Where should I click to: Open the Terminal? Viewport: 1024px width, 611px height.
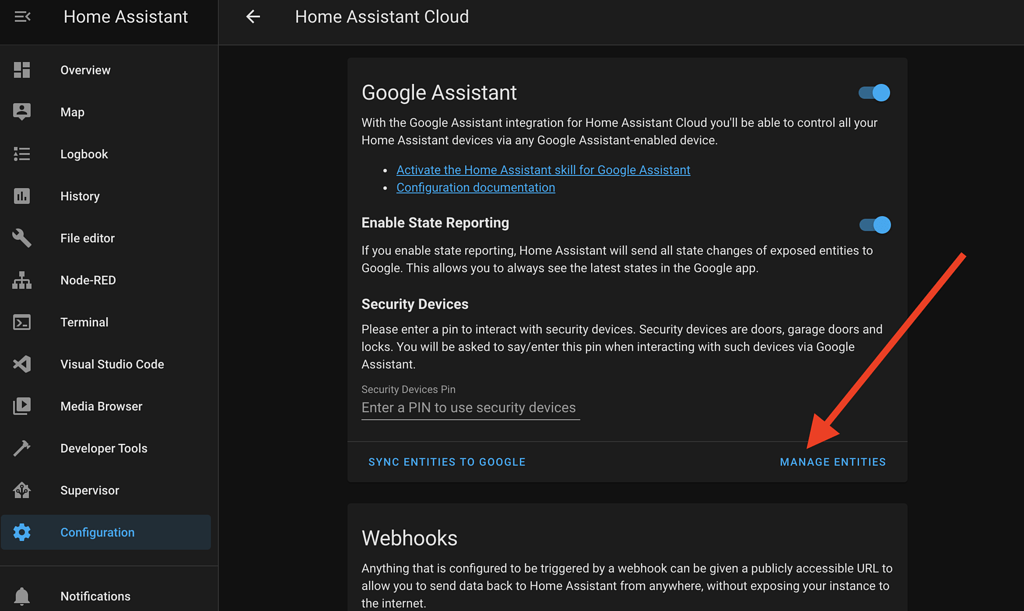coord(83,322)
